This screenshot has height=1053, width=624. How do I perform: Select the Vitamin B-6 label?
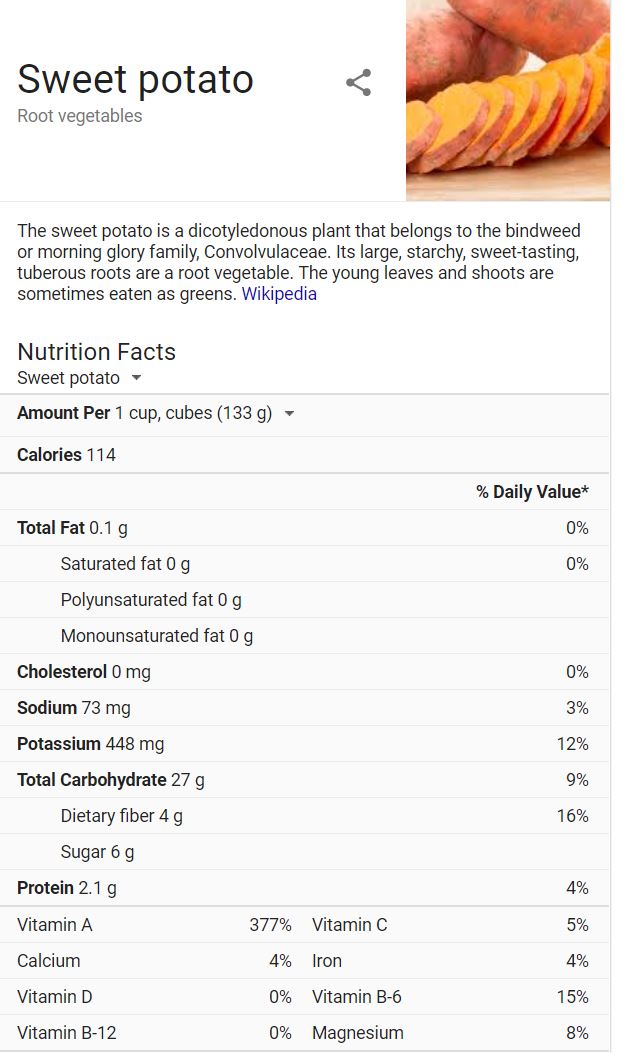click(x=357, y=997)
